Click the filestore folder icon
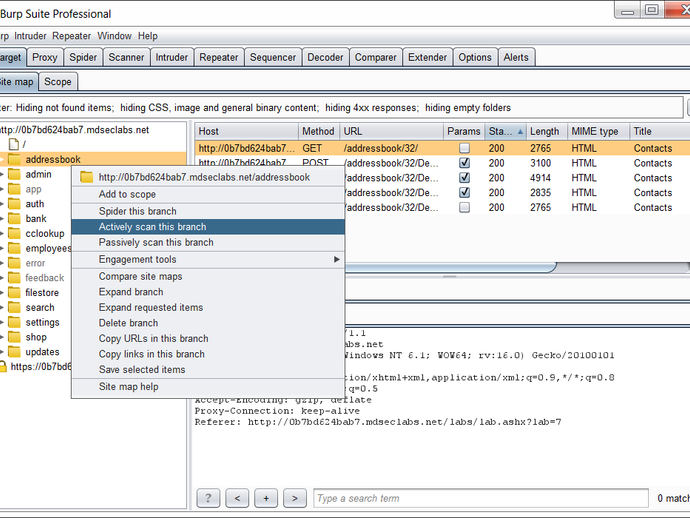Image resolution: width=690 pixels, height=518 pixels. point(14,293)
